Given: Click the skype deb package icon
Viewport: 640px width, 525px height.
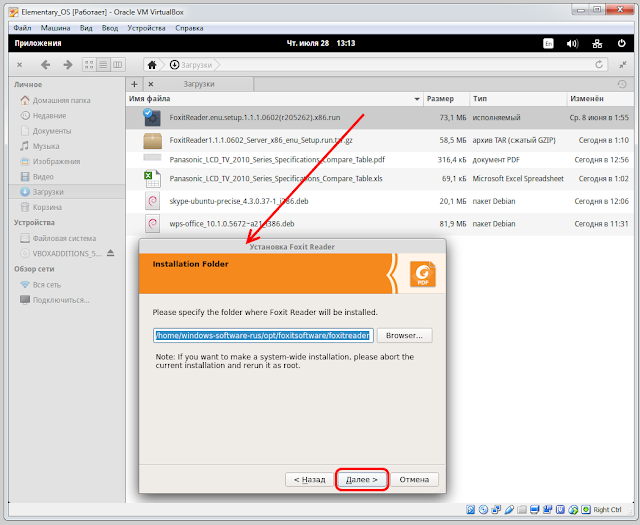Looking at the screenshot, I should click(152, 201).
